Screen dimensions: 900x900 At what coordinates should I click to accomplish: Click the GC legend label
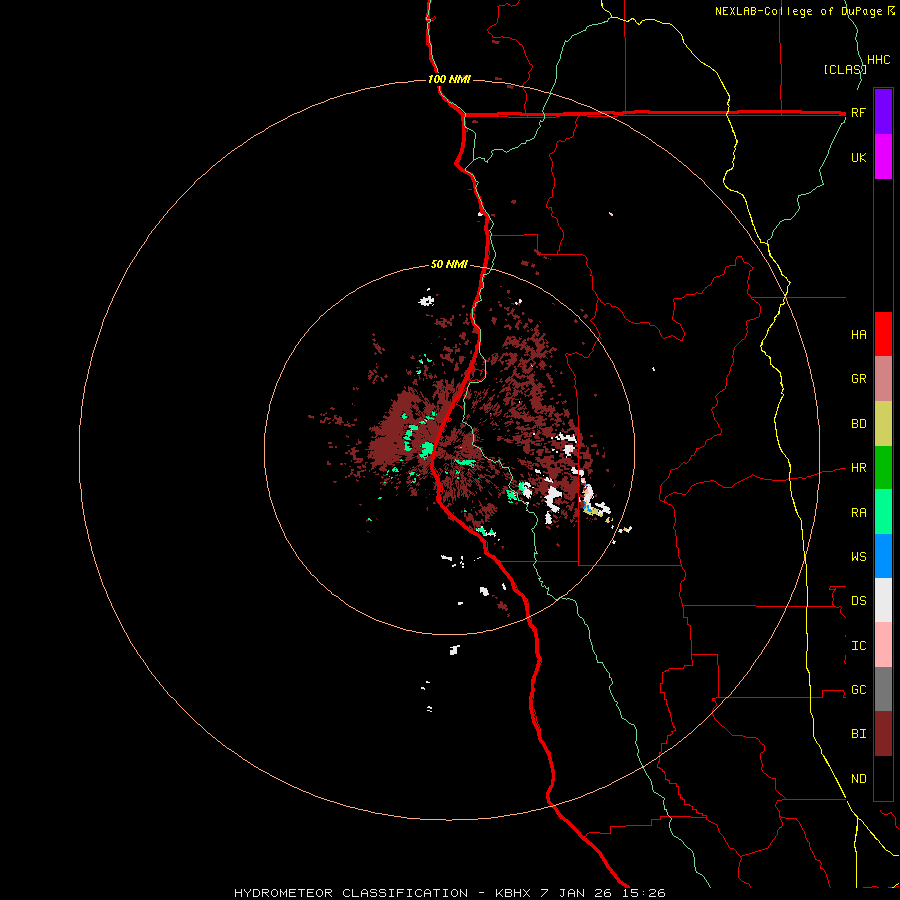858,689
